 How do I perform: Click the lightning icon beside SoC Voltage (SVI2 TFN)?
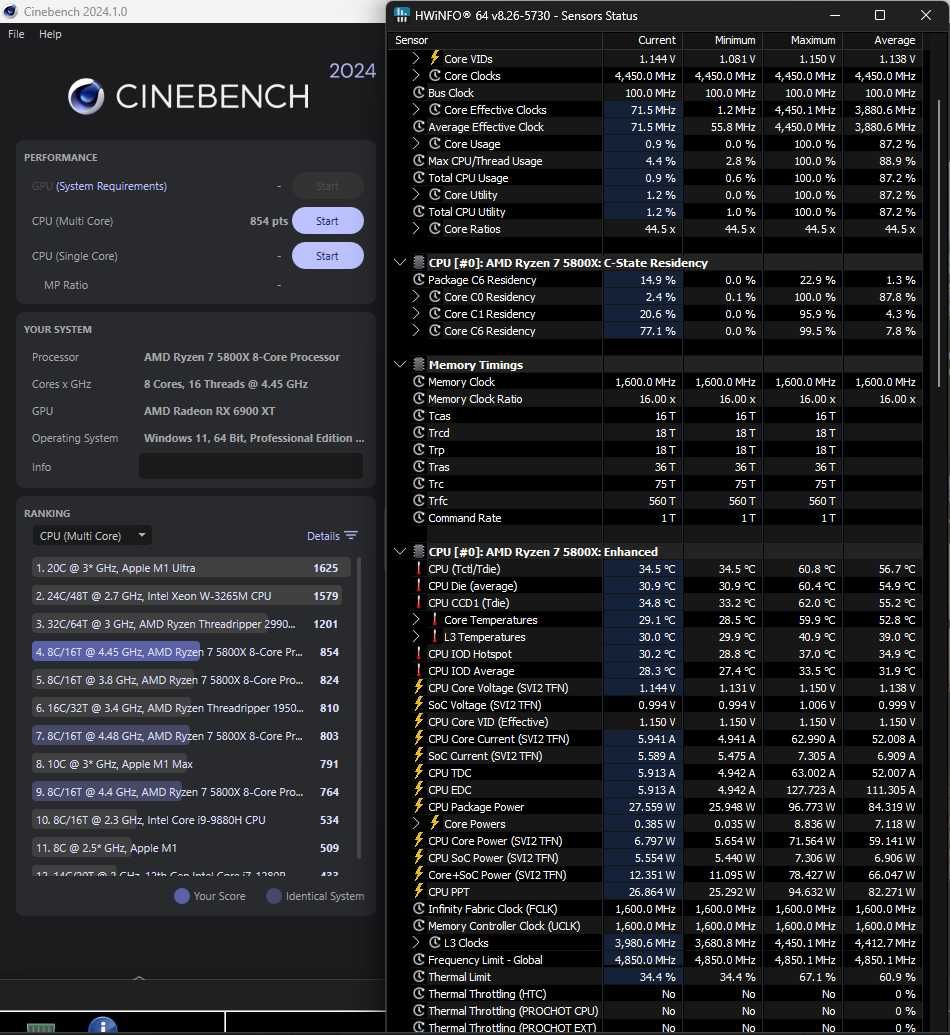[419, 705]
